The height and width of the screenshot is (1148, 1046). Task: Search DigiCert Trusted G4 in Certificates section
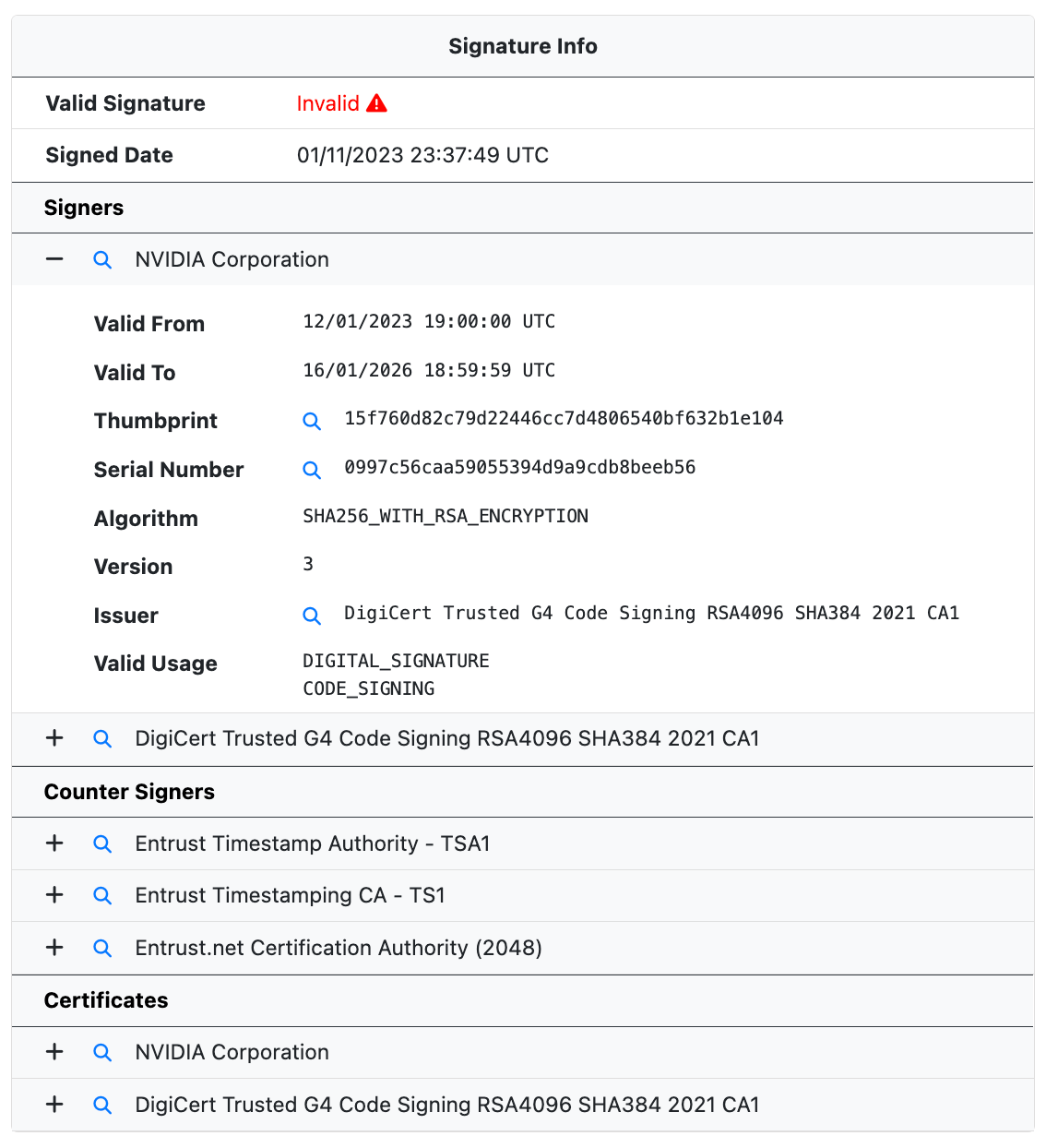tap(102, 1106)
